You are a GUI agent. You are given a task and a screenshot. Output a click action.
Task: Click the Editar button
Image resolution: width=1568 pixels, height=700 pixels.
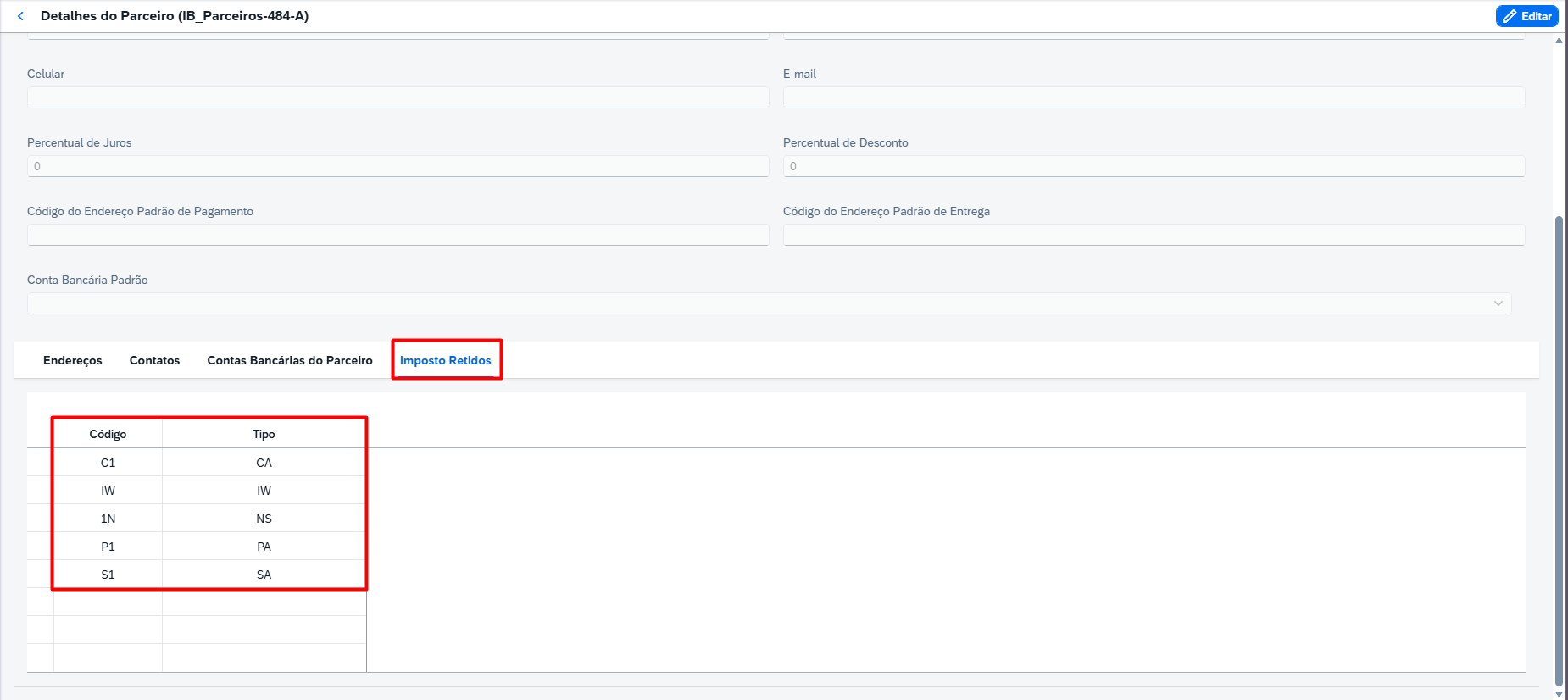click(1526, 16)
